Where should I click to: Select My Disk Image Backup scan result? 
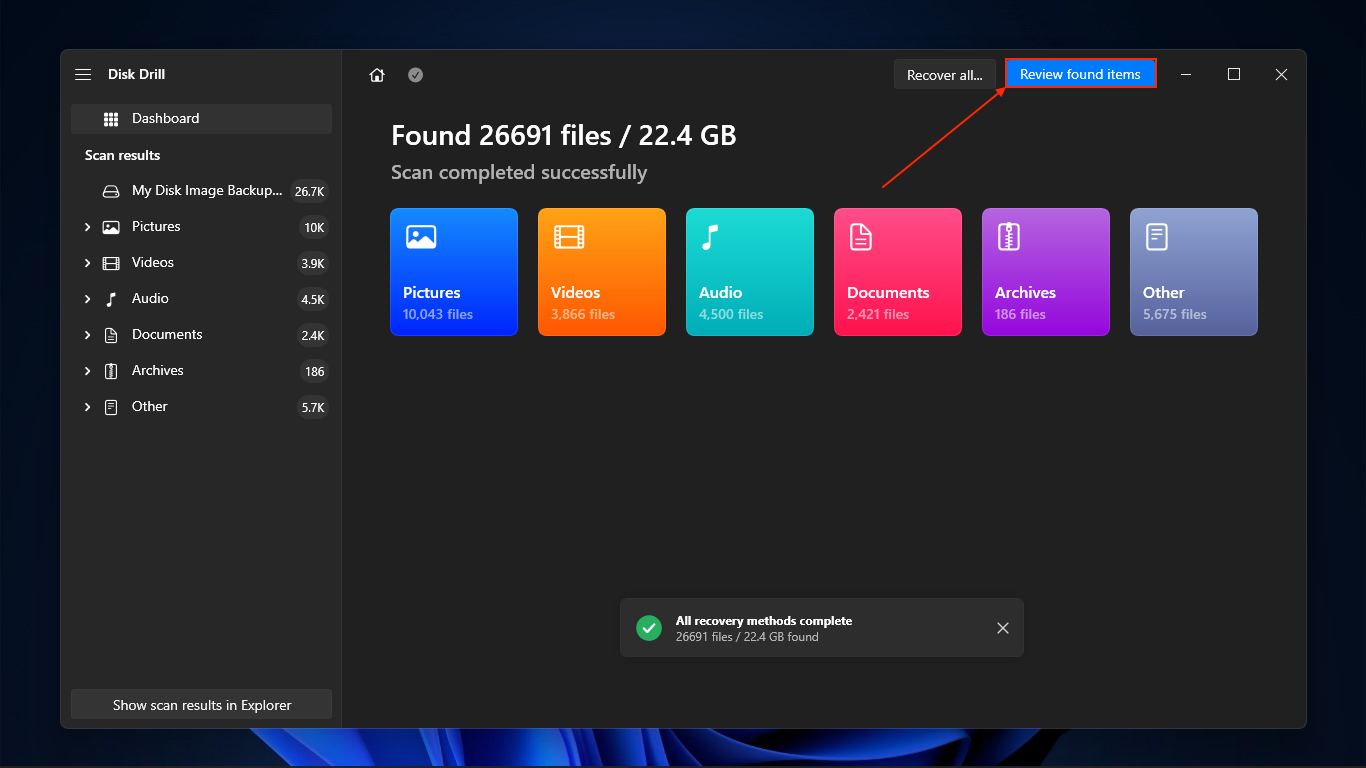[201, 191]
